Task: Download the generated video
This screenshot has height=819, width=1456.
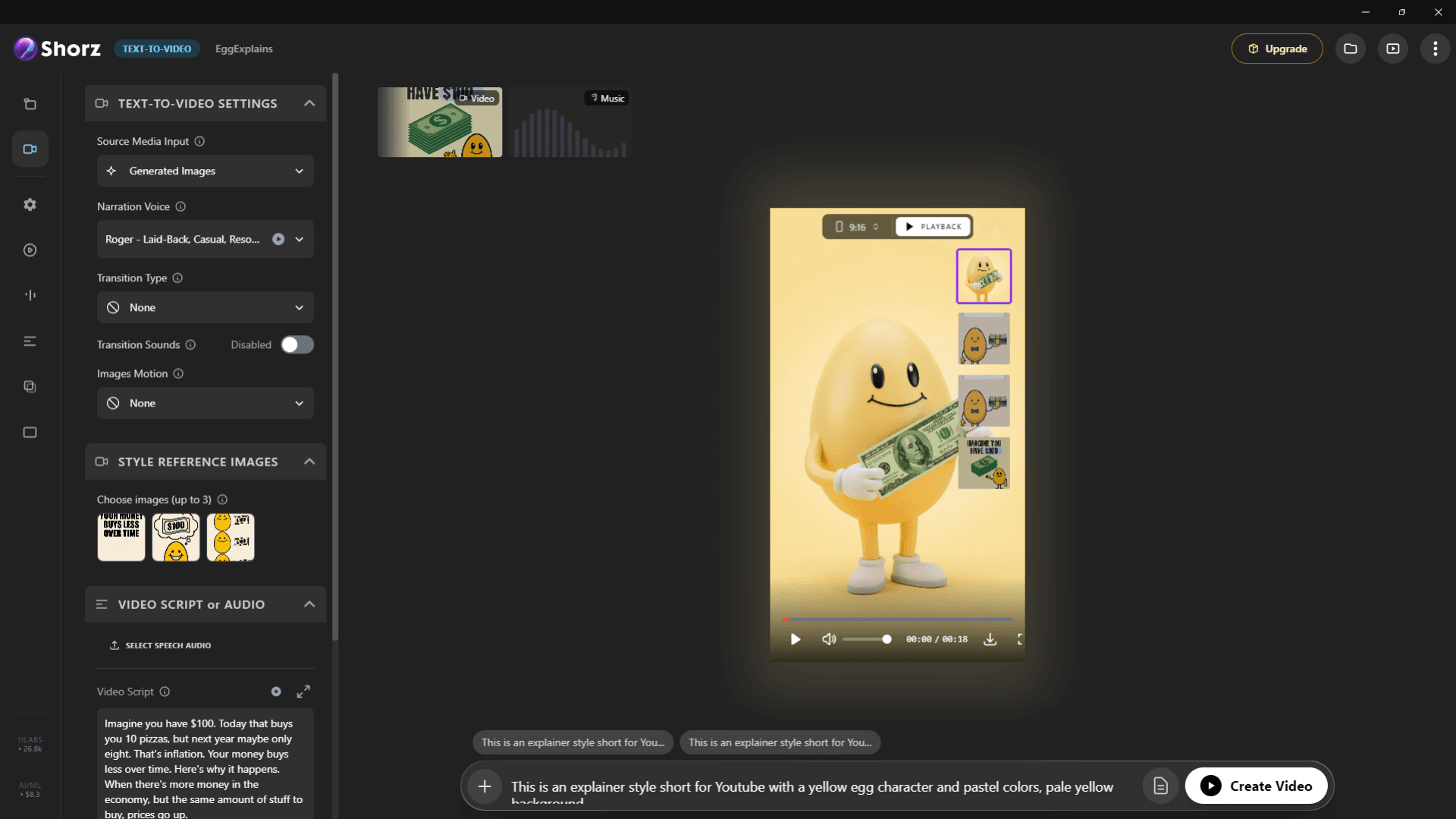Action: coord(990,639)
